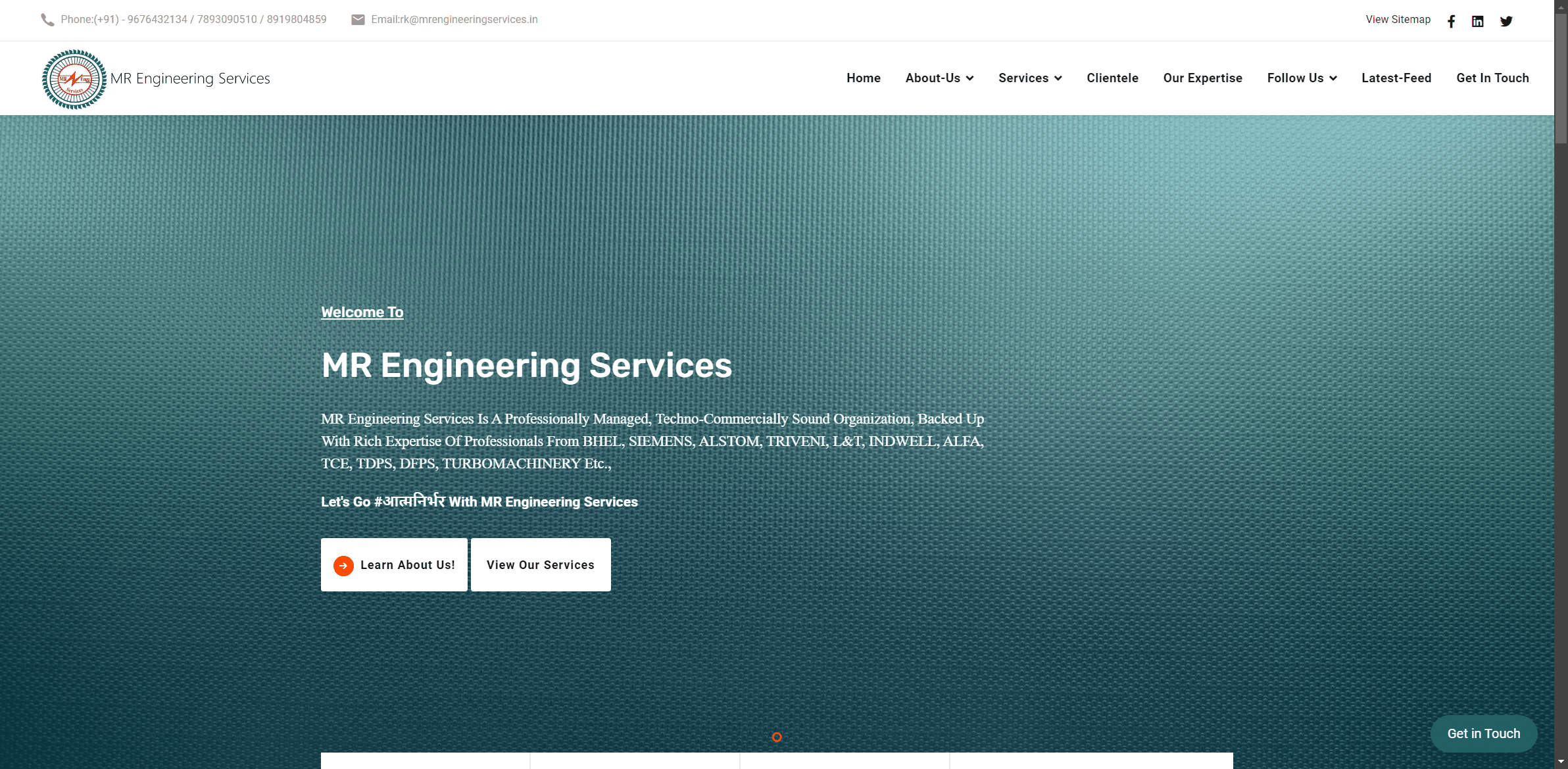Open the Follow Us menu label
This screenshot has width=1568, height=769.
1295,78
